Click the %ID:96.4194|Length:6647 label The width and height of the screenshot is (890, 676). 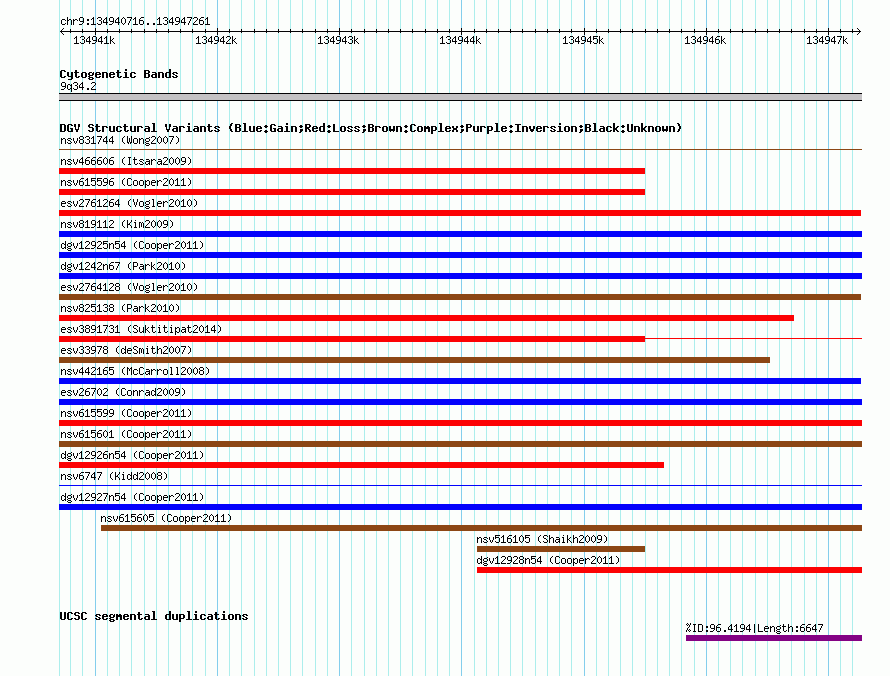(x=754, y=628)
